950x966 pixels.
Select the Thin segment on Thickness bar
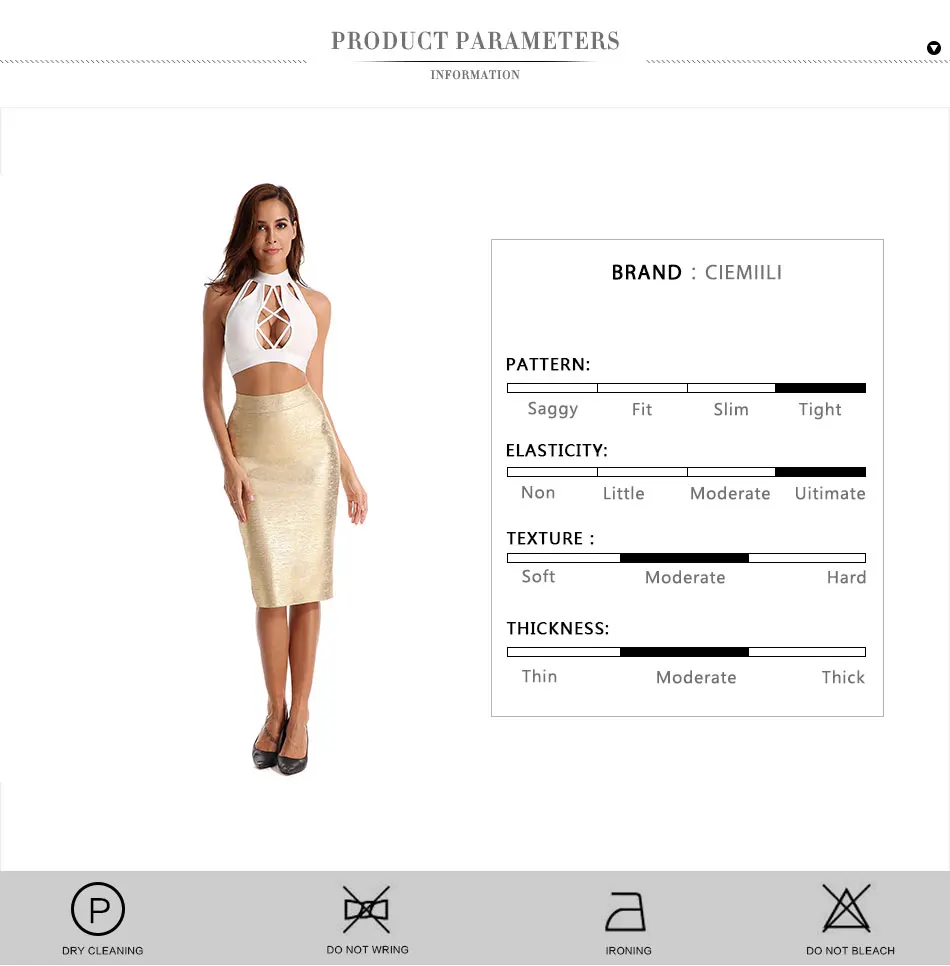pyautogui.click(x=563, y=652)
